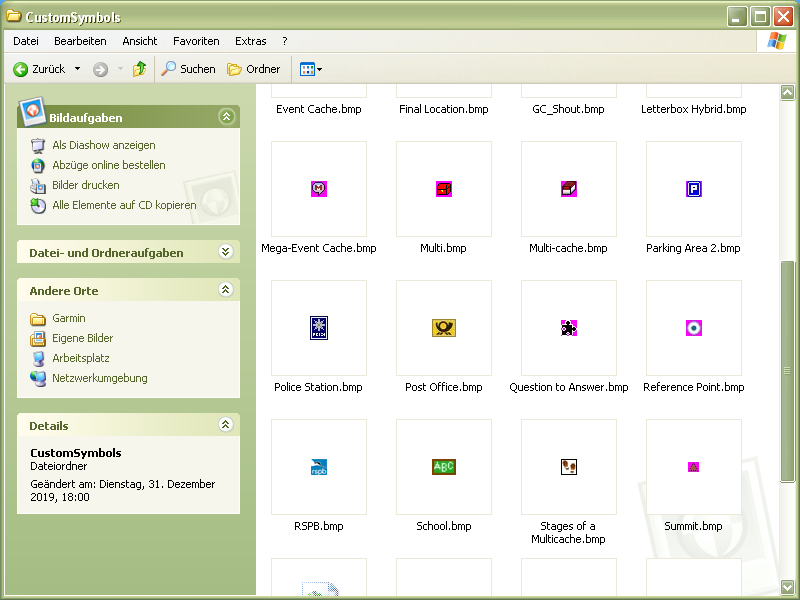The height and width of the screenshot is (600, 800).
Task: Click the globe icon beside Abzüge online bestellen
Action: click(x=38, y=165)
